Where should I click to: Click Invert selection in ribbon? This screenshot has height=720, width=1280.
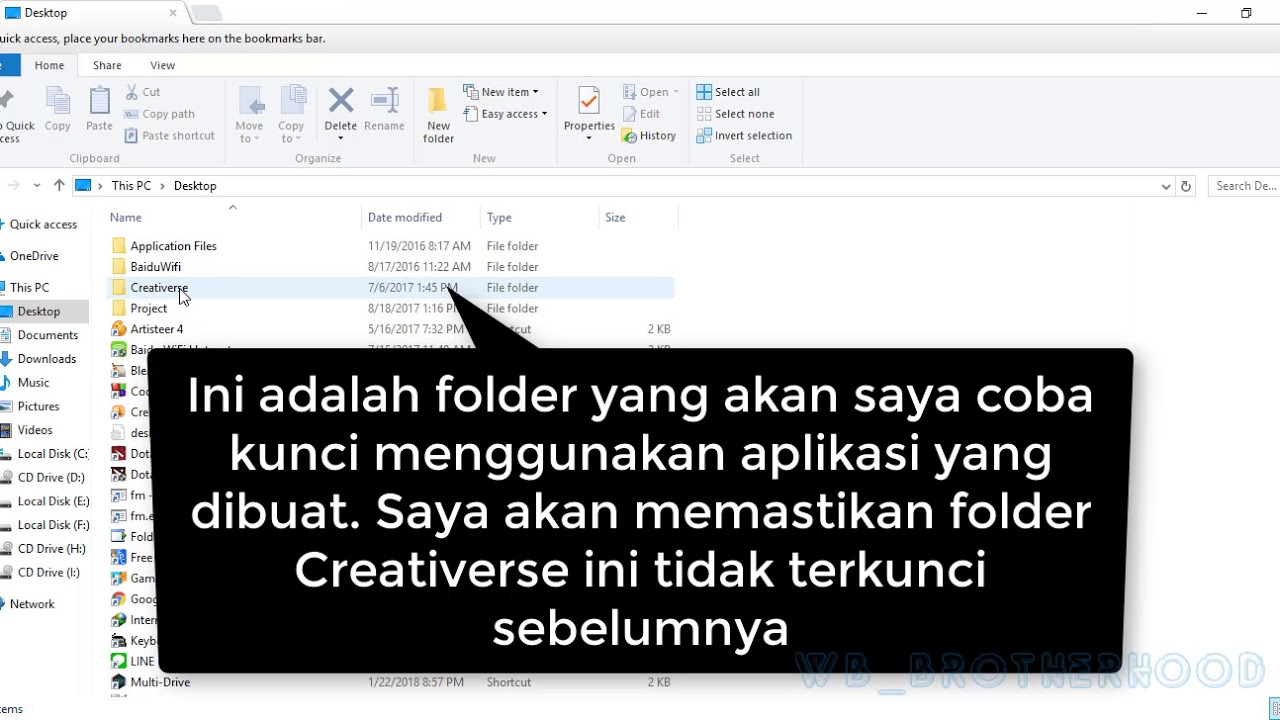point(744,136)
